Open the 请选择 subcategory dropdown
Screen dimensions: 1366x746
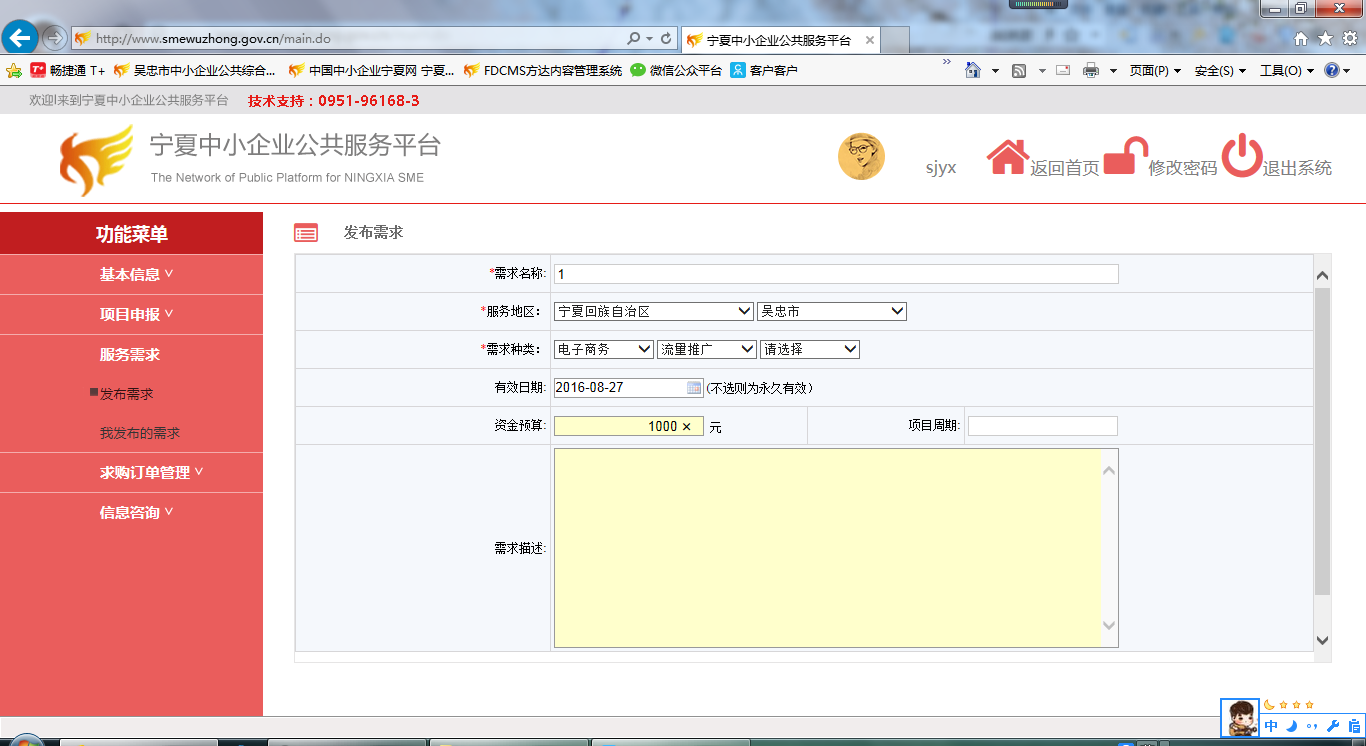click(809, 349)
